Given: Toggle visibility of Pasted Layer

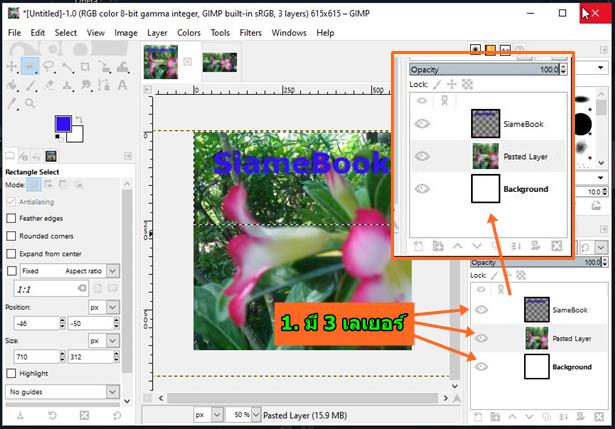Looking at the screenshot, I should tap(481, 338).
